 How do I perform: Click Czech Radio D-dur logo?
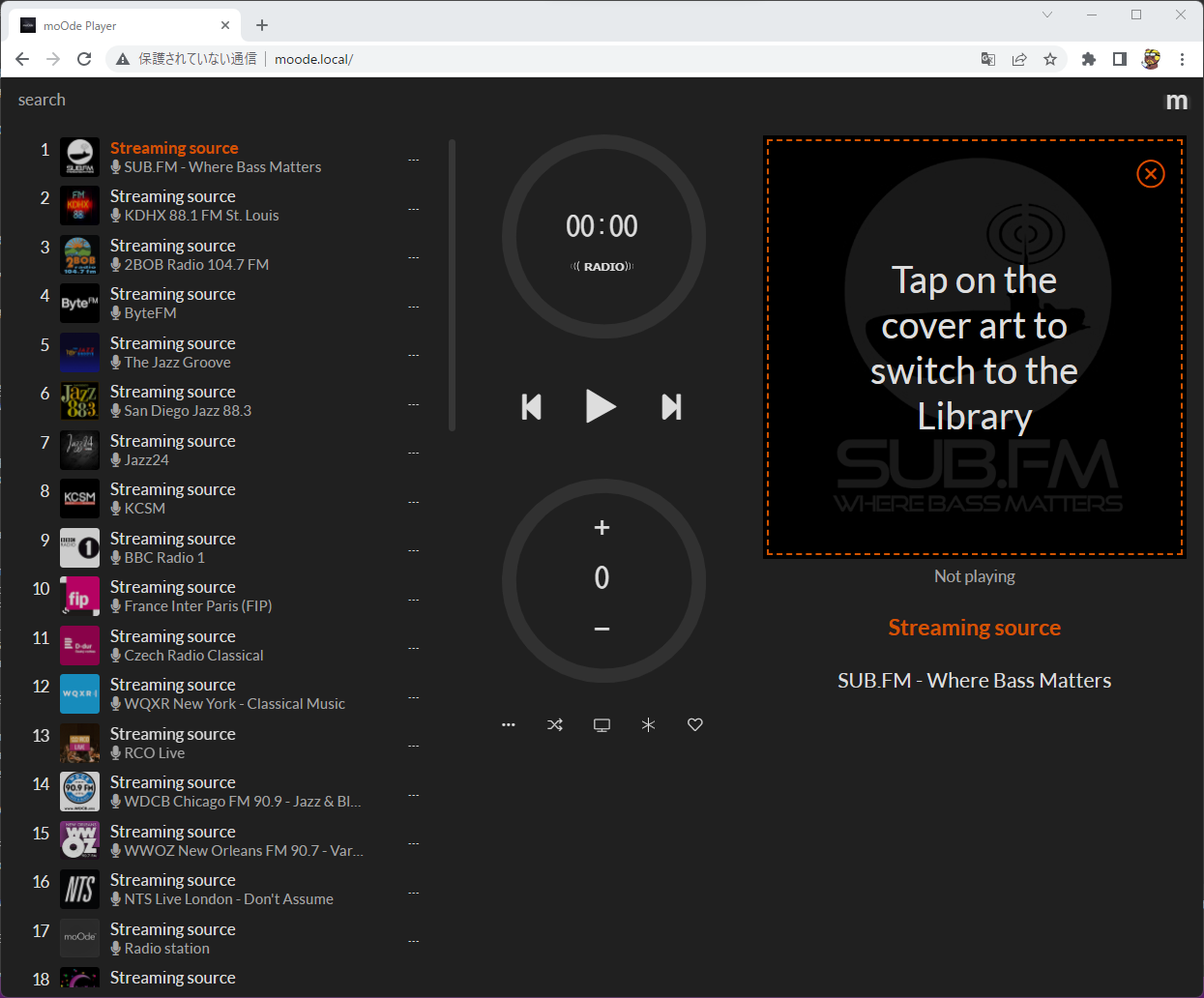click(79, 645)
